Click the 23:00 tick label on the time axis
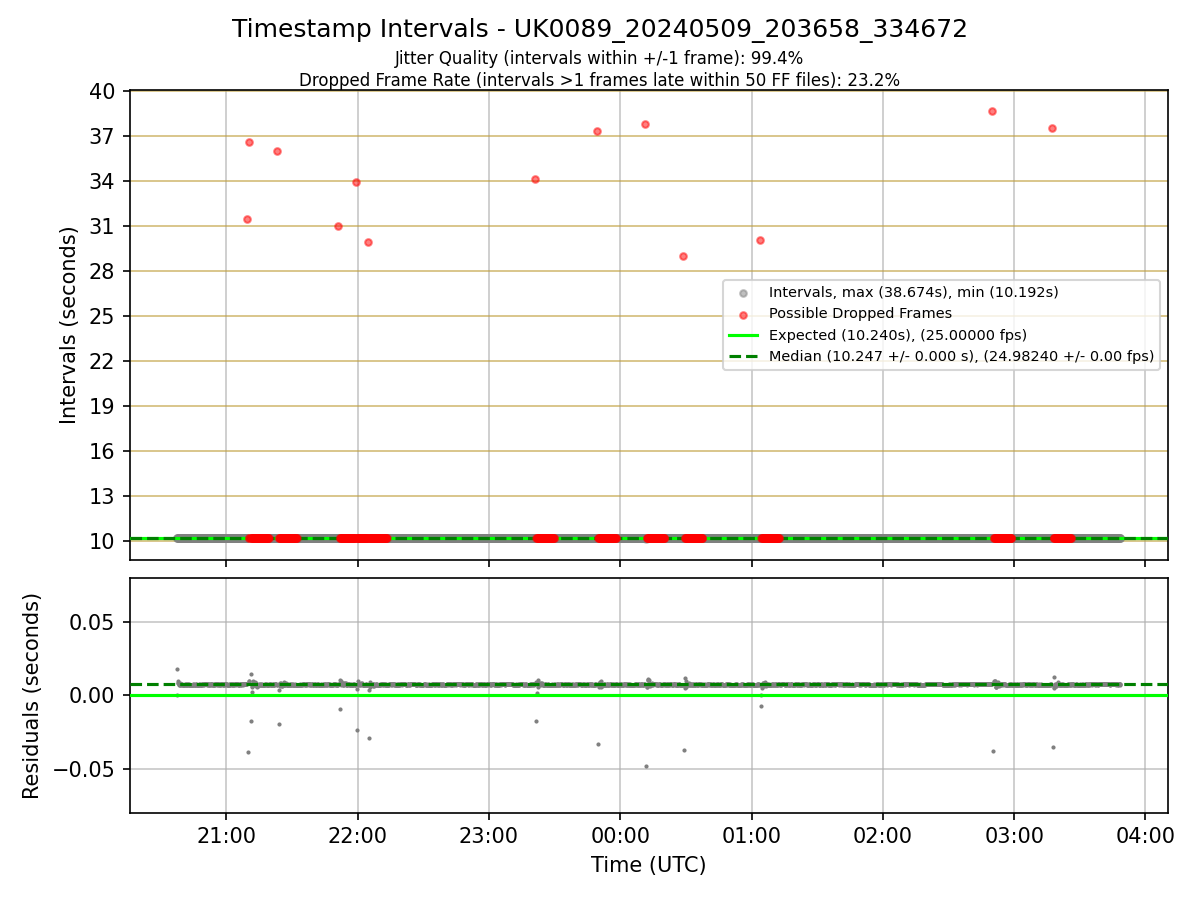 point(489,834)
